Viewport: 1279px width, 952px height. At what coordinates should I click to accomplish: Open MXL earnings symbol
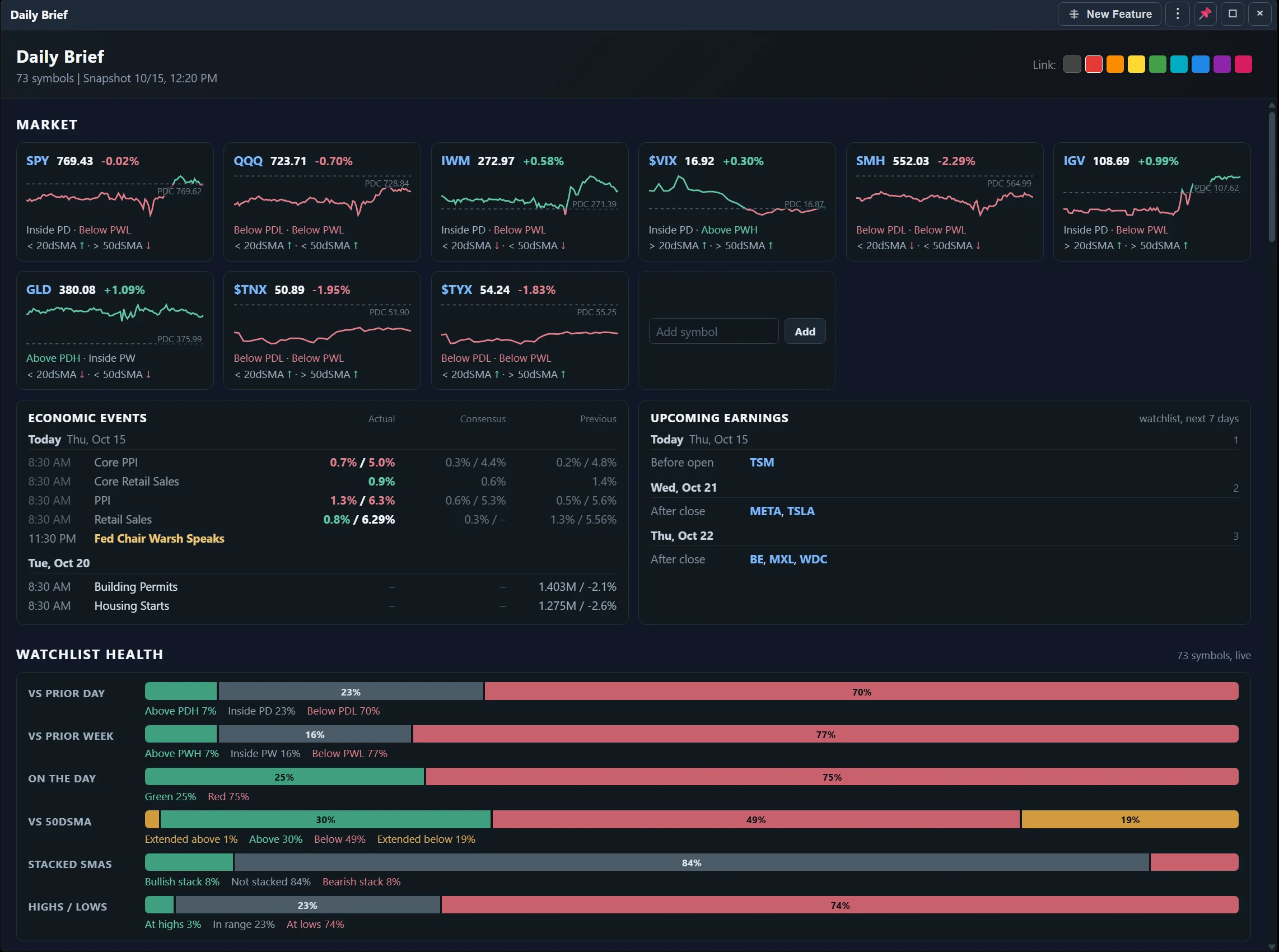[x=781, y=559]
